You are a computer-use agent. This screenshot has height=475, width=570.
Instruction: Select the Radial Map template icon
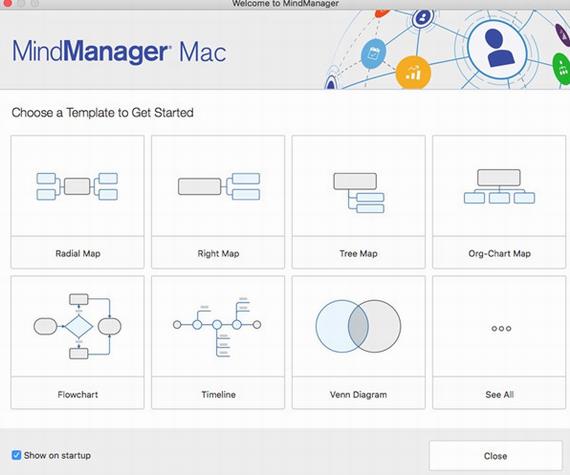pyautogui.click(x=77, y=186)
